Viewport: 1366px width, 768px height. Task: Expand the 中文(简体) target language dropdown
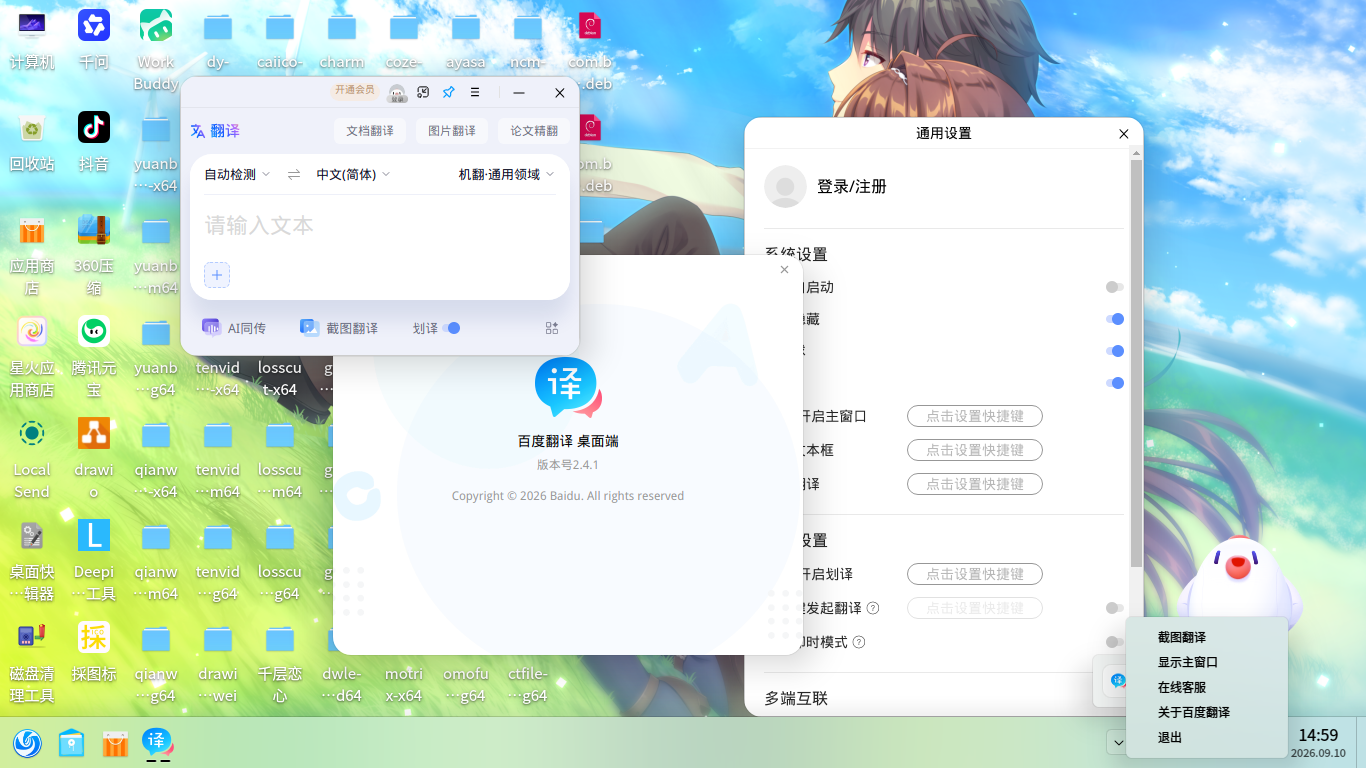click(353, 174)
